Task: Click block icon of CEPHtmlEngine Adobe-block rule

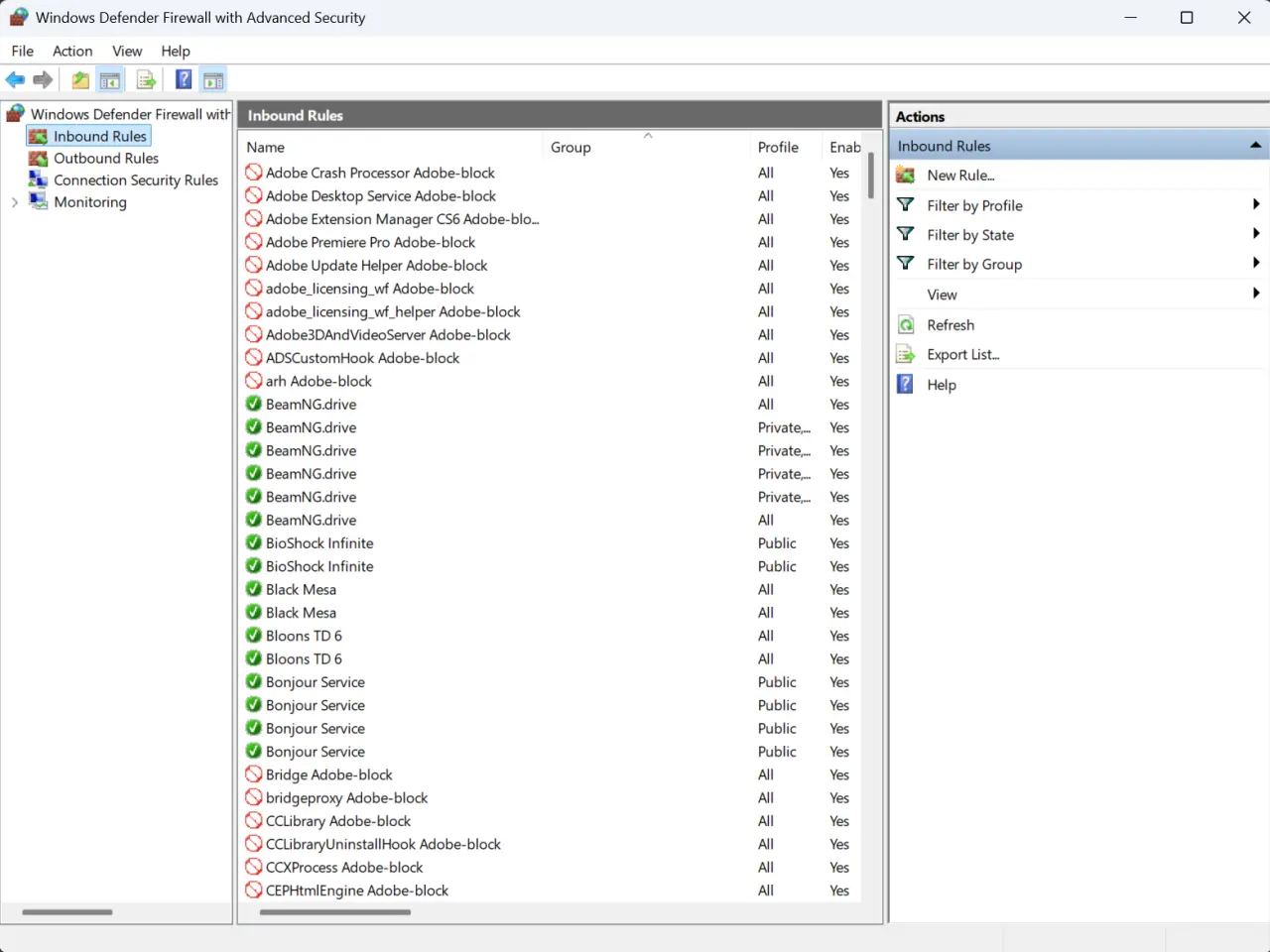Action: pos(254,891)
